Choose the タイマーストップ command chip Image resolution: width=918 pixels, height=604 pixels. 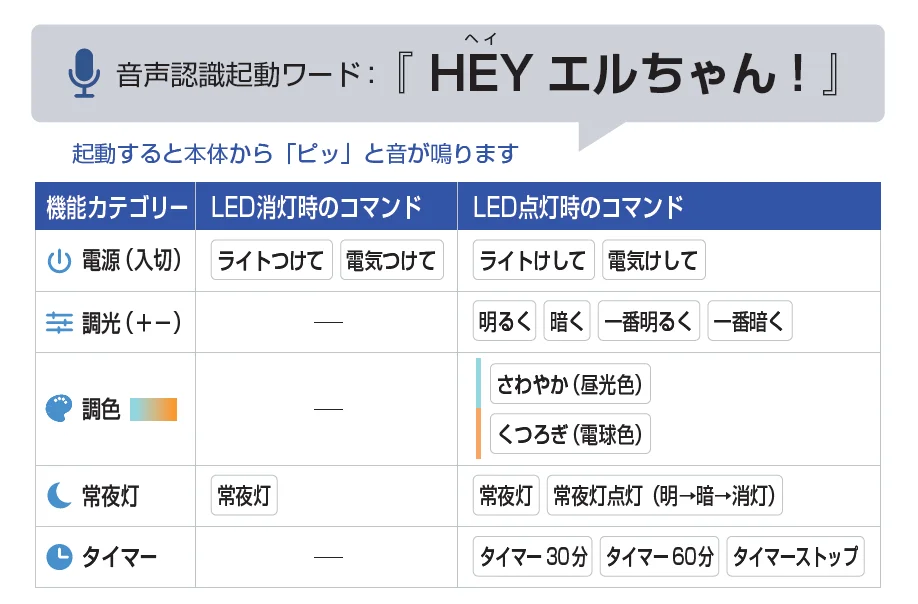[795, 556]
